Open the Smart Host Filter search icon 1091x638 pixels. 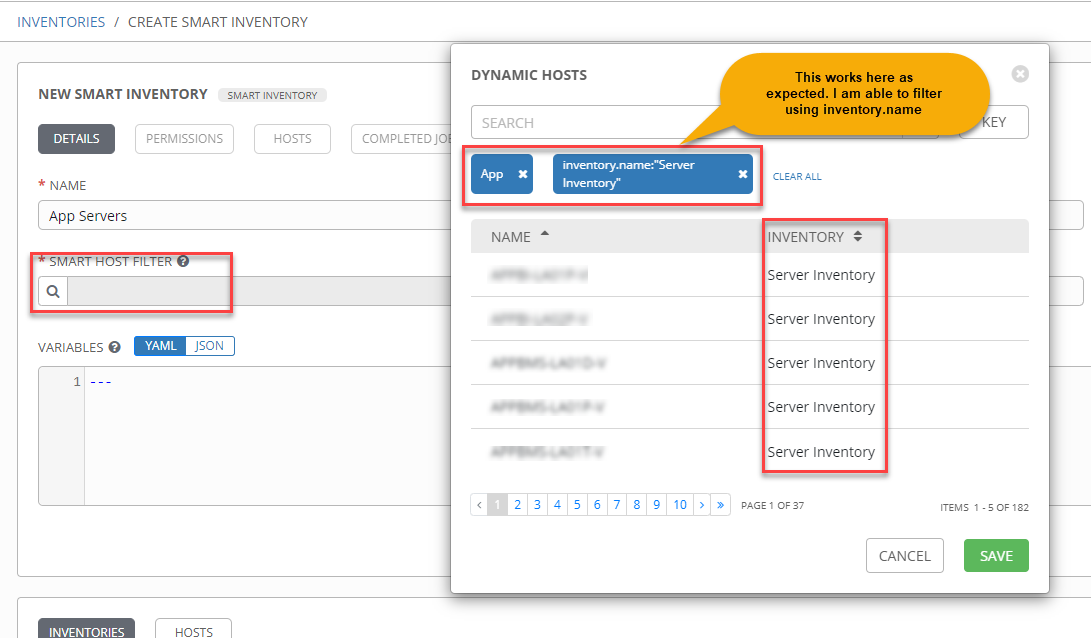pyautogui.click(x=53, y=291)
